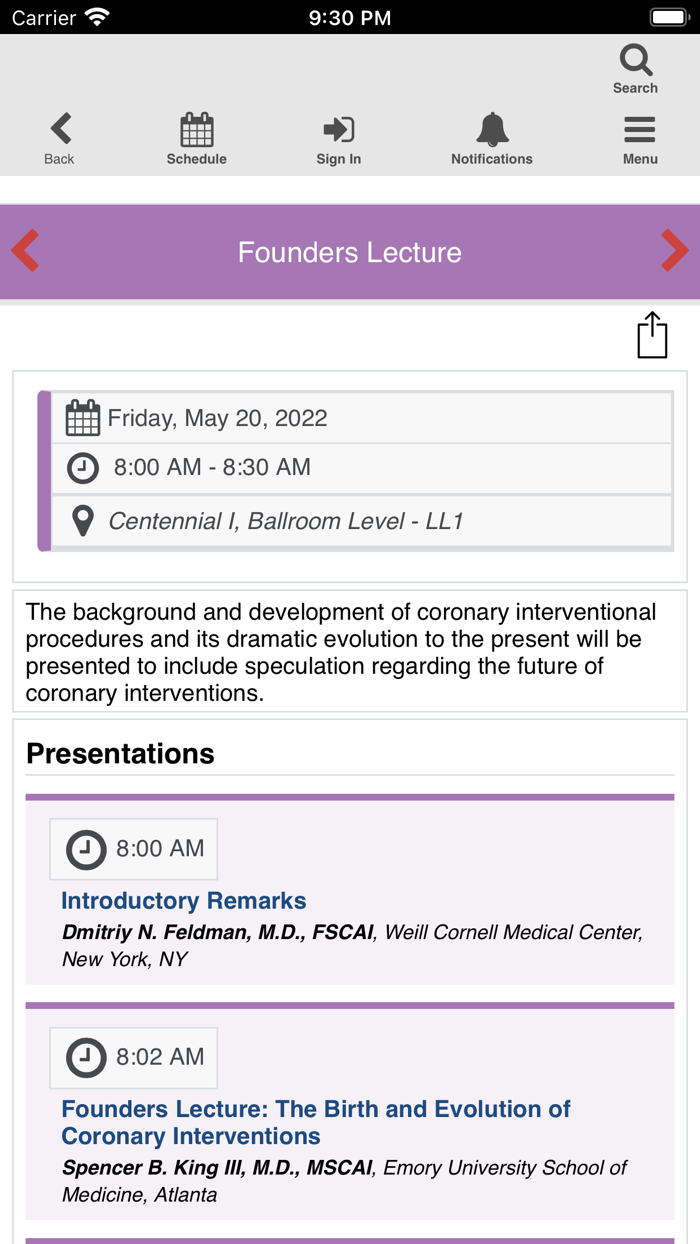Viewport: 700px width, 1244px height.
Task: Open the Introductory Remarks presentation
Action: (x=183, y=901)
